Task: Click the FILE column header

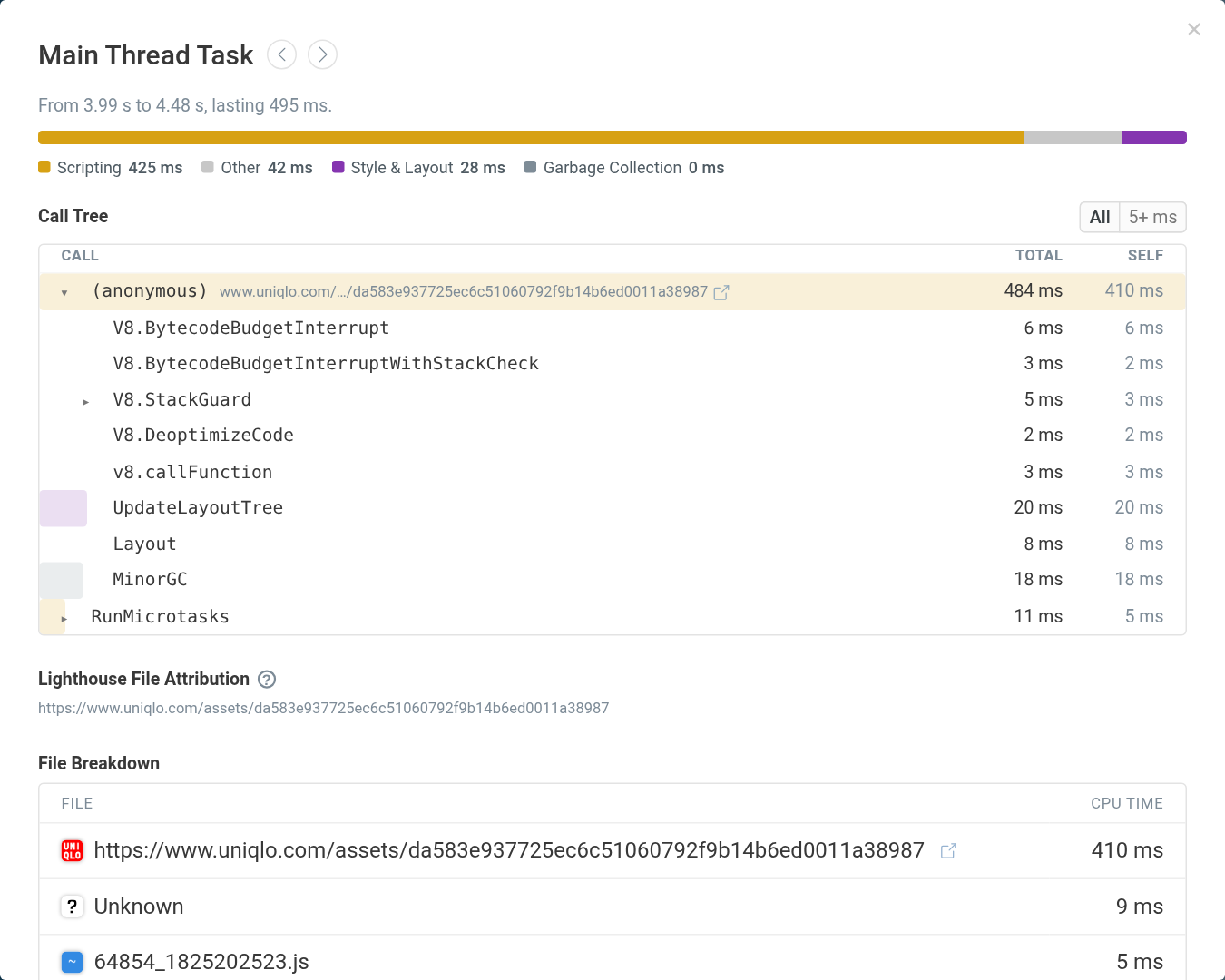Action: [77, 804]
